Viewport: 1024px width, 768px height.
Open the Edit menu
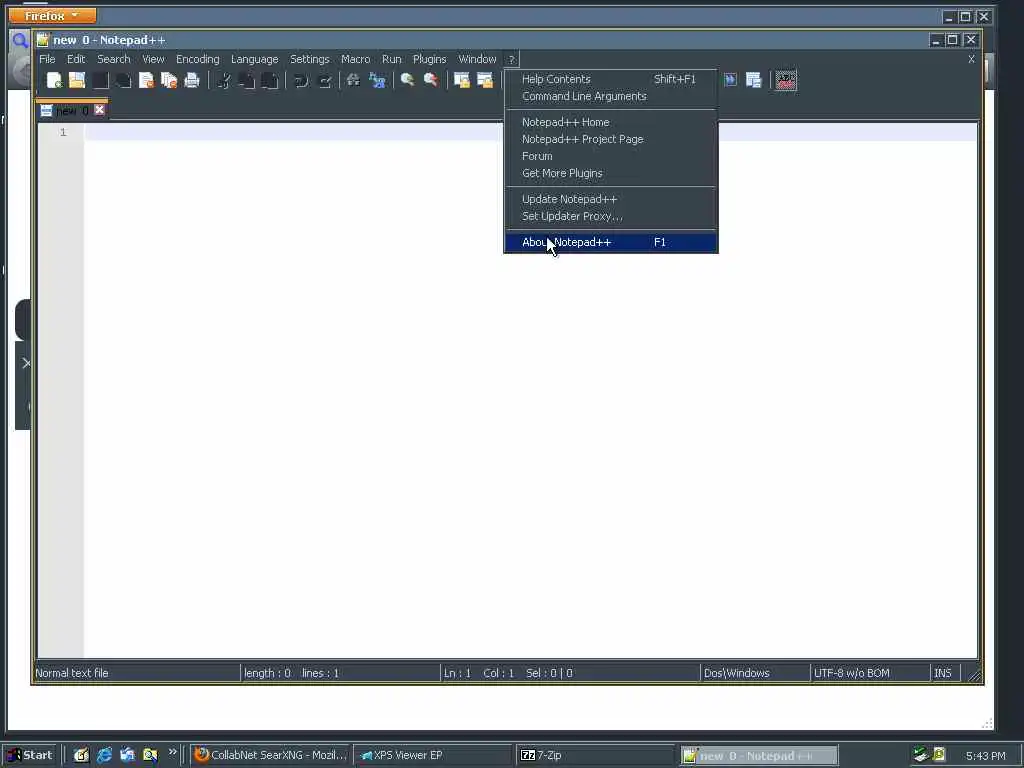(76, 59)
